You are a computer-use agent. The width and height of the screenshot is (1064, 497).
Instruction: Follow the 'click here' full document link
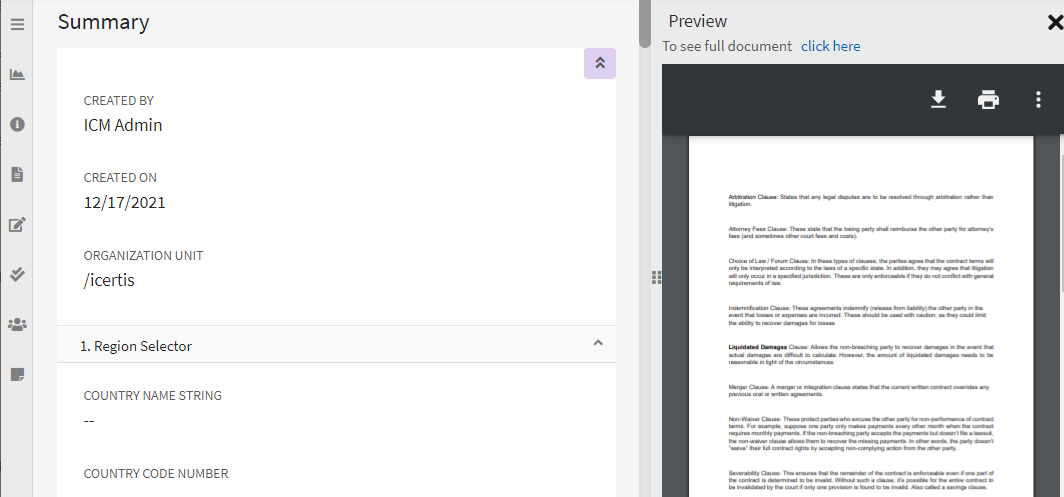tap(830, 46)
